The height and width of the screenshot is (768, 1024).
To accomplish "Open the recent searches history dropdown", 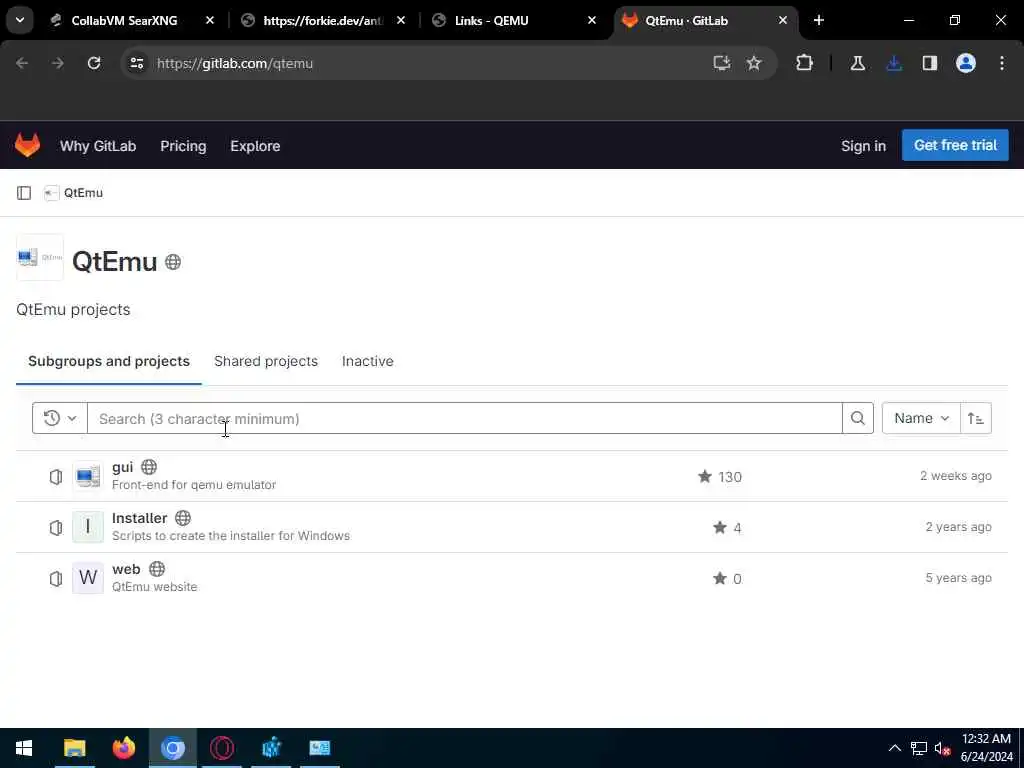I will pos(59,418).
